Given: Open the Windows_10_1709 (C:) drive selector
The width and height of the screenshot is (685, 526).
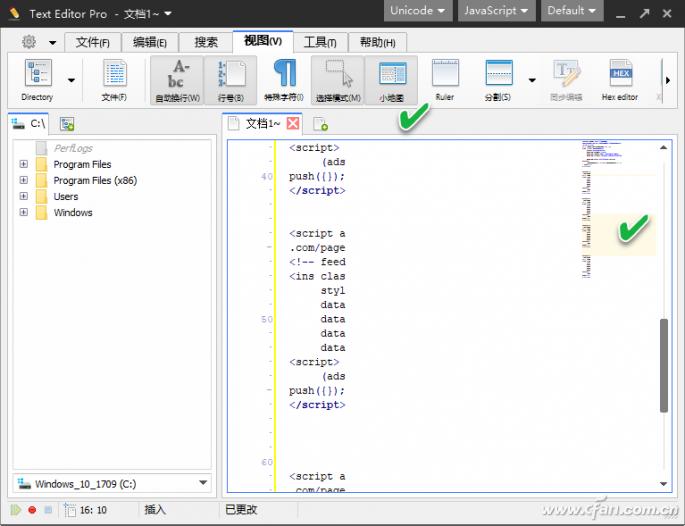Looking at the screenshot, I should coord(112,484).
